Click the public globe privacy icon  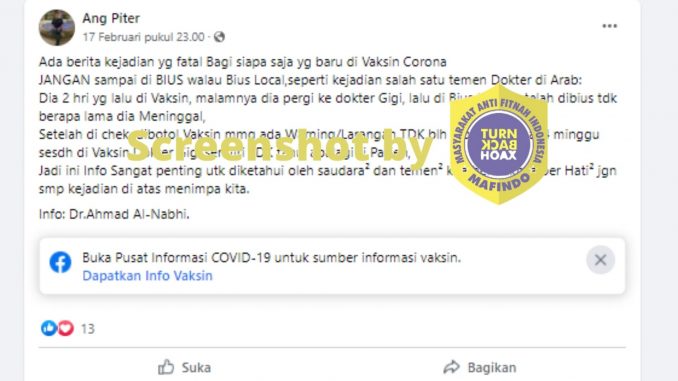[219, 37]
